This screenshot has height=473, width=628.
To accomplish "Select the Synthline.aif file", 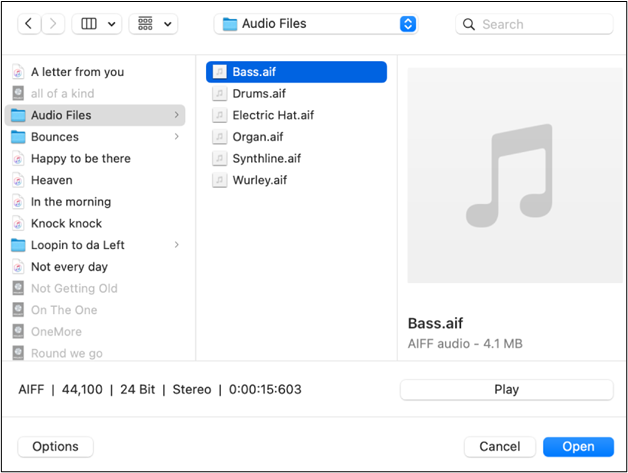I will (x=296, y=159).
